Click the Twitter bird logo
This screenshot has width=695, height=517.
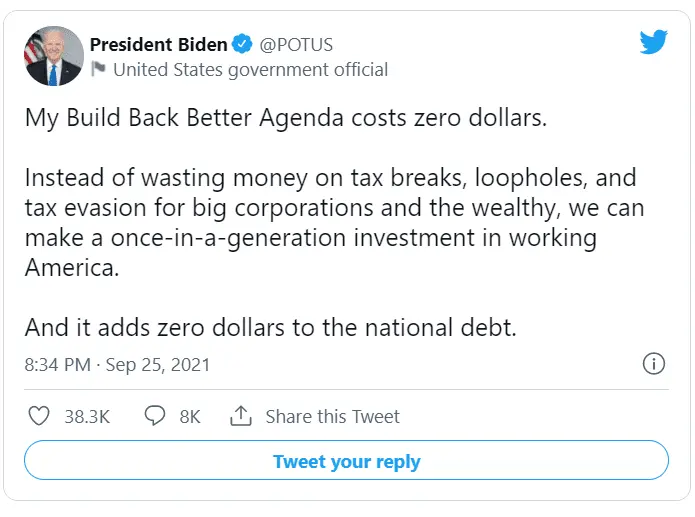(x=653, y=43)
